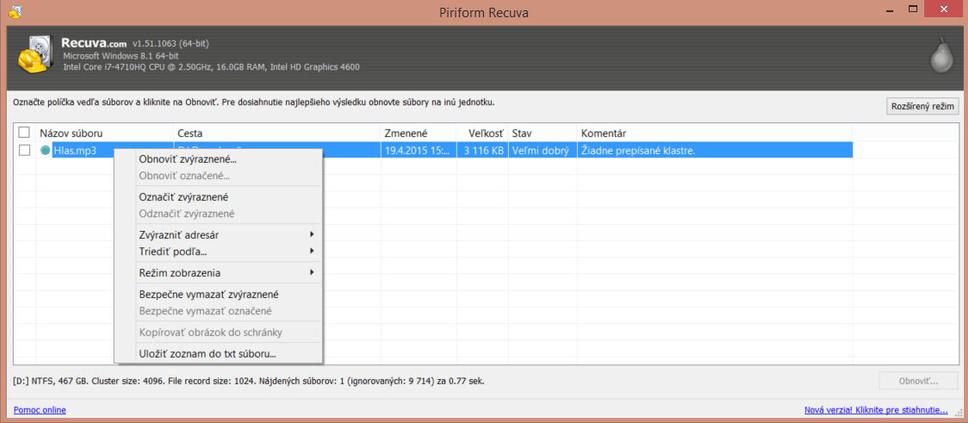Click greyed Kopírovať obrázok do schránky entry

219,333
